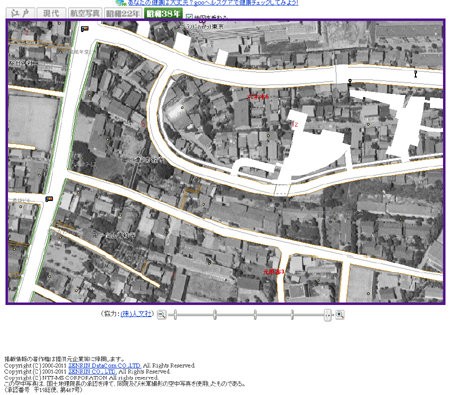
Task: Click the traffic signal icon on left avenue
Action: click(x=49, y=199)
